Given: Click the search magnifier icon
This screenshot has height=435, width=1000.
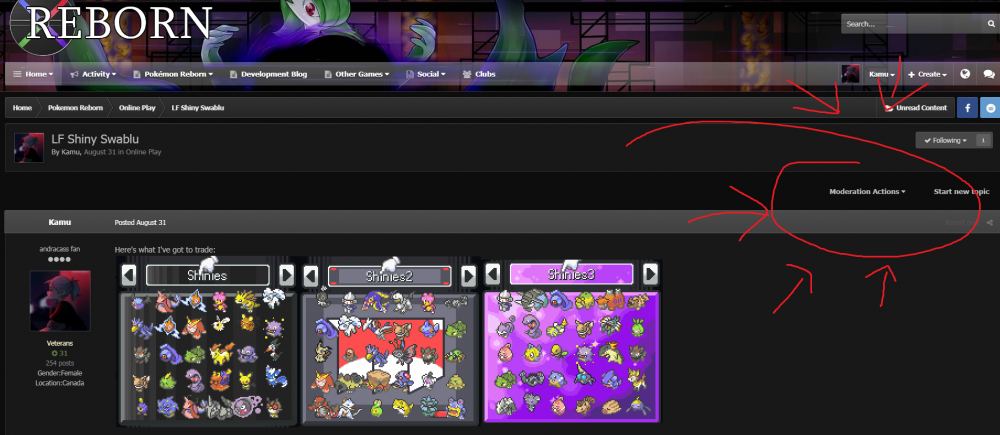Looking at the screenshot, I should tap(990, 24).
